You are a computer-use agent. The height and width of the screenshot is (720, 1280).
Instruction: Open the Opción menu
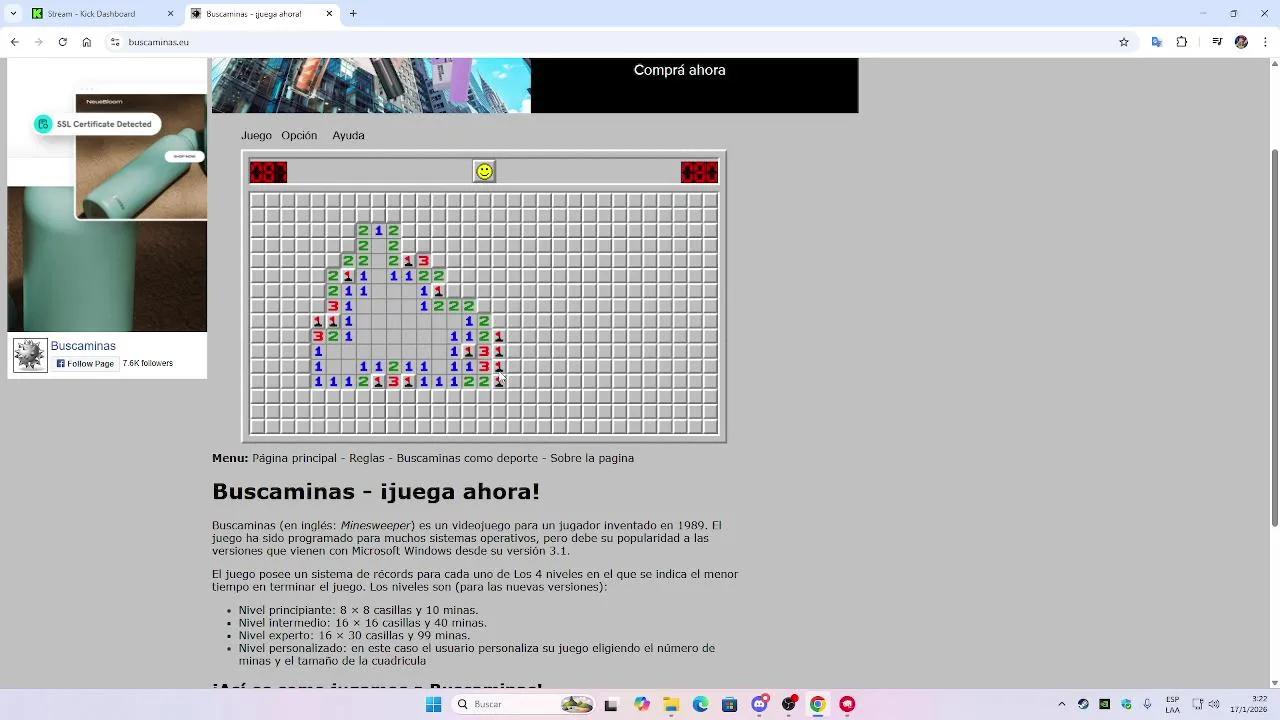pos(299,135)
